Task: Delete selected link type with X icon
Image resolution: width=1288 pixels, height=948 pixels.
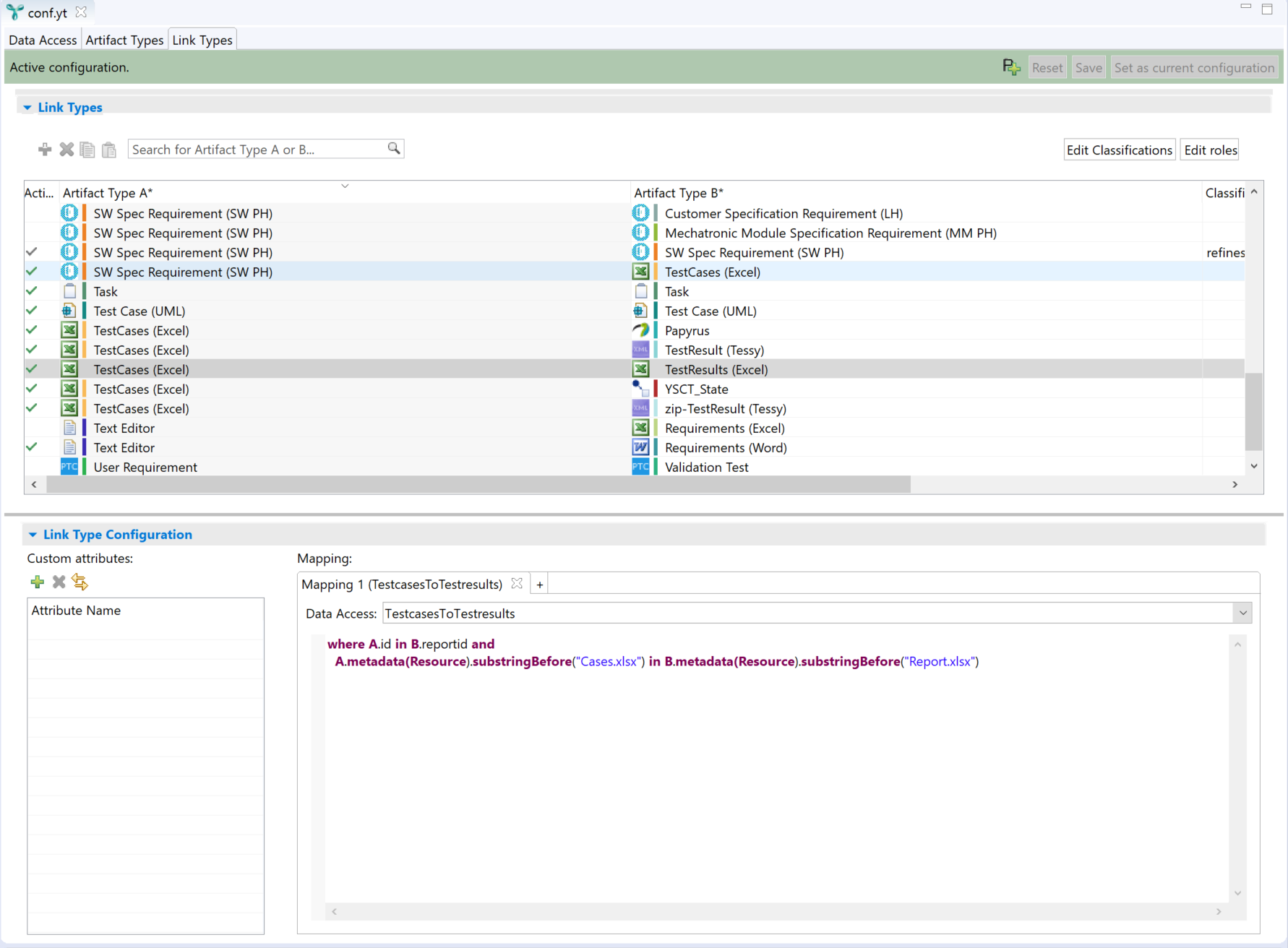Action: point(66,150)
